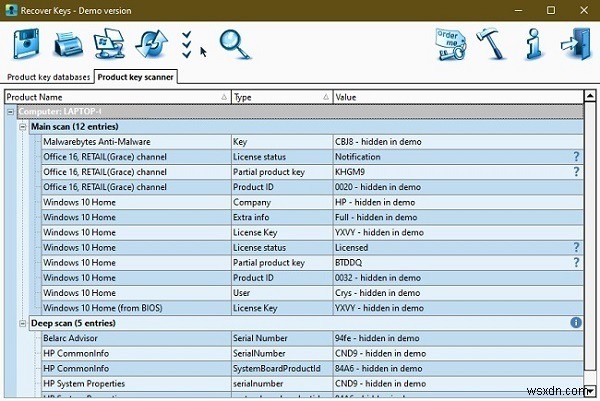Click "Serial Number" type cell for Belarc
The width and height of the screenshot is (600, 401).
pos(282,338)
